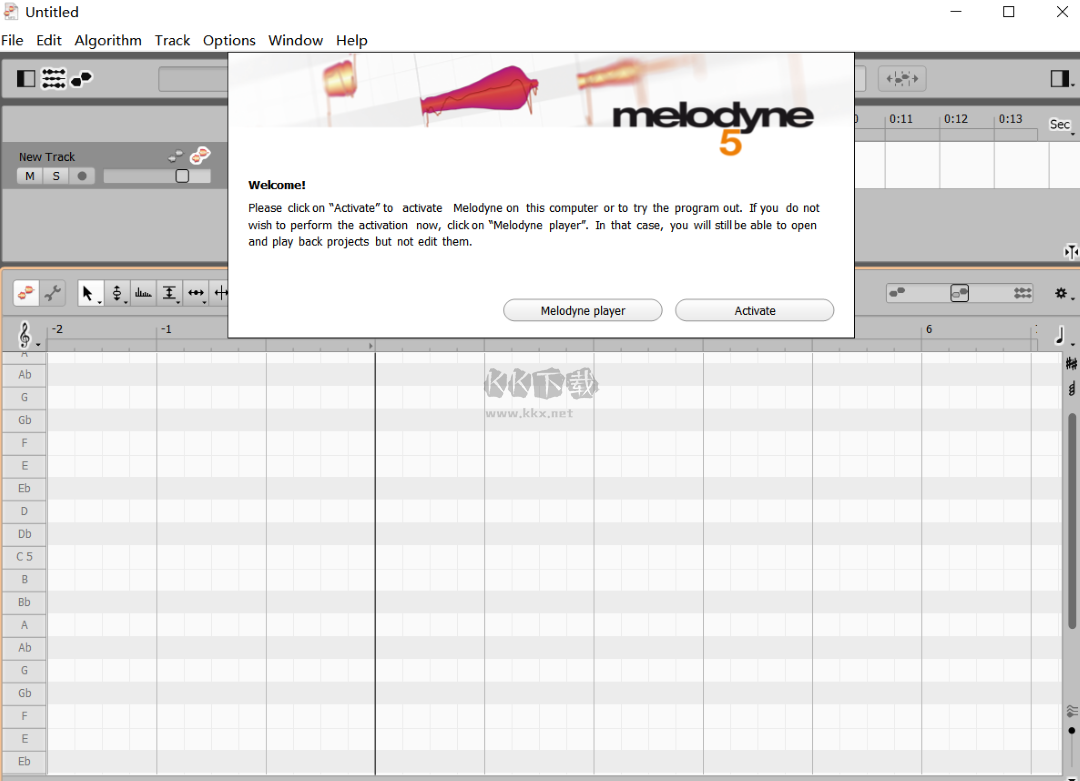This screenshot has width=1080, height=781.
Task: Open the Algorithm menu
Action: click(x=108, y=40)
